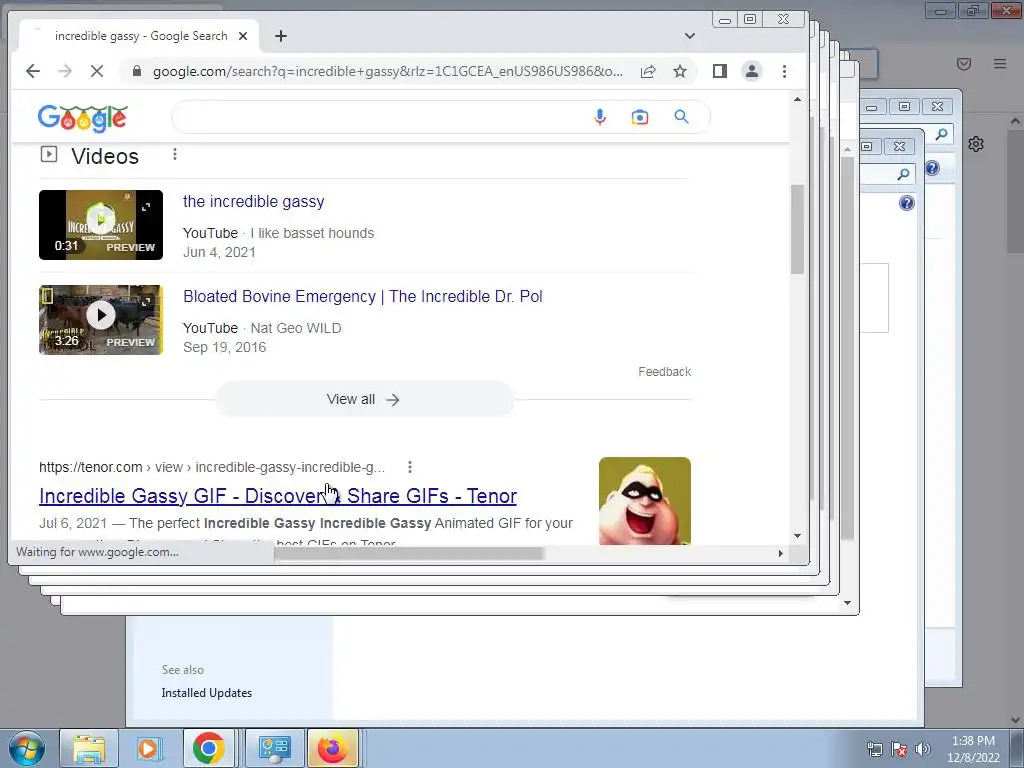1024x768 pixels.
Task: Switch to Firefox via taskbar icon
Action: [x=332, y=748]
